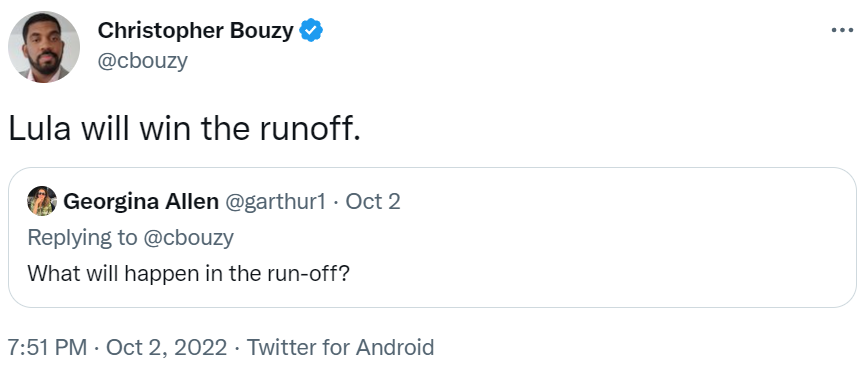Click the "Replying to" label text

coord(82,237)
